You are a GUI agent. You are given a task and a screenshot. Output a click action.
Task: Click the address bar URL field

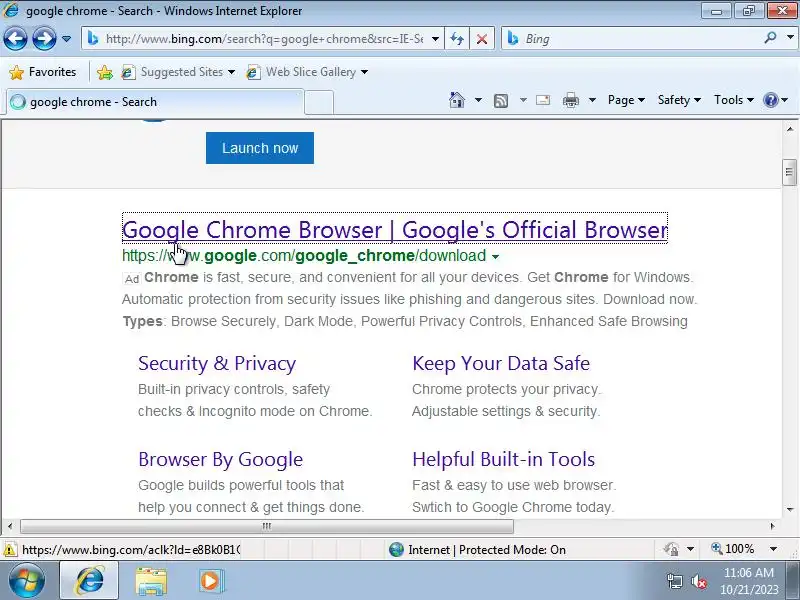pyautogui.click(x=264, y=39)
